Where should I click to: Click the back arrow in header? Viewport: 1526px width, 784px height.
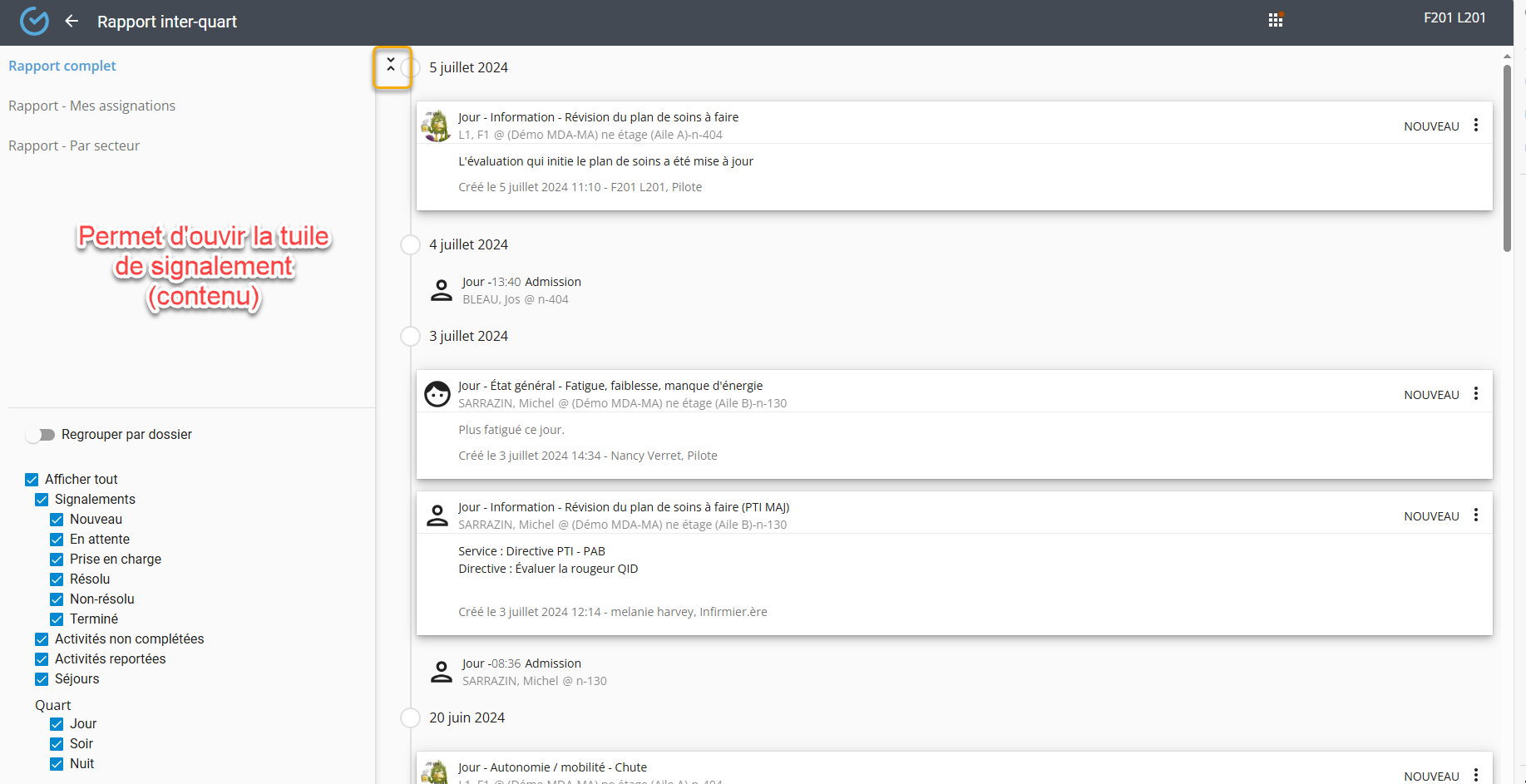click(x=72, y=22)
